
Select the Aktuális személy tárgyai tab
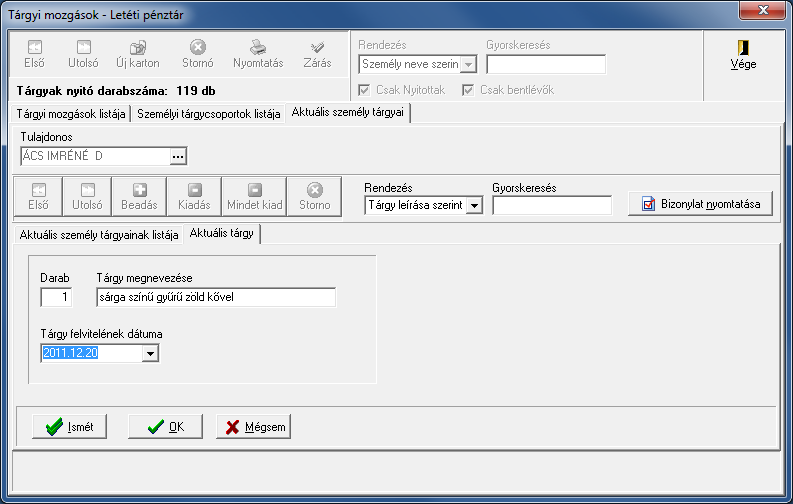(348, 112)
